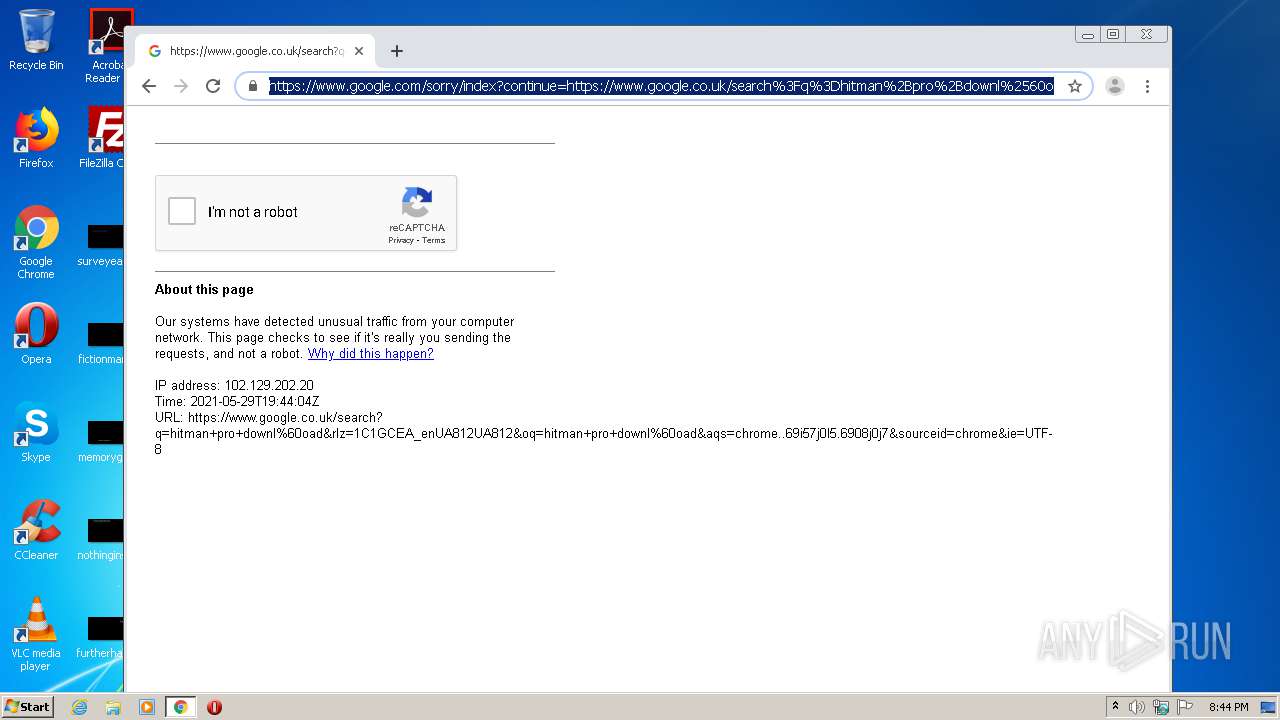Open Skype desktop shortcut
Screen dimensions: 1280x720
[36, 432]
